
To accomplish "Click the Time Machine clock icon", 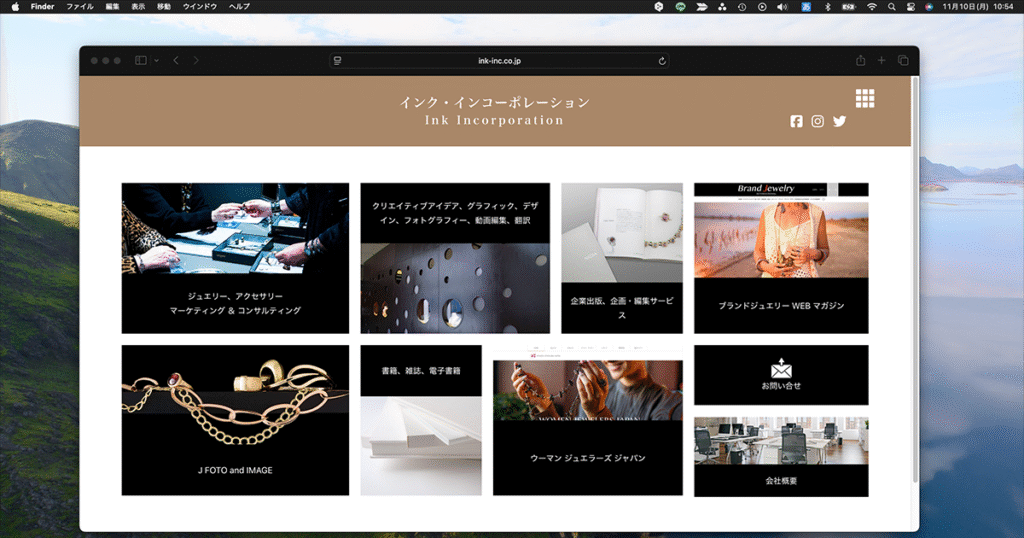I will pos(742,7).
